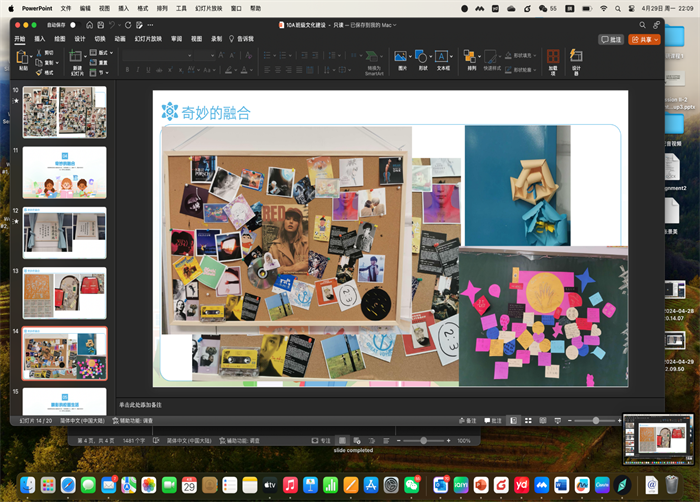Adjust the PowerPoint zoom slider
Viewport: 700px width, 502px height.
[x=596, y=421]
